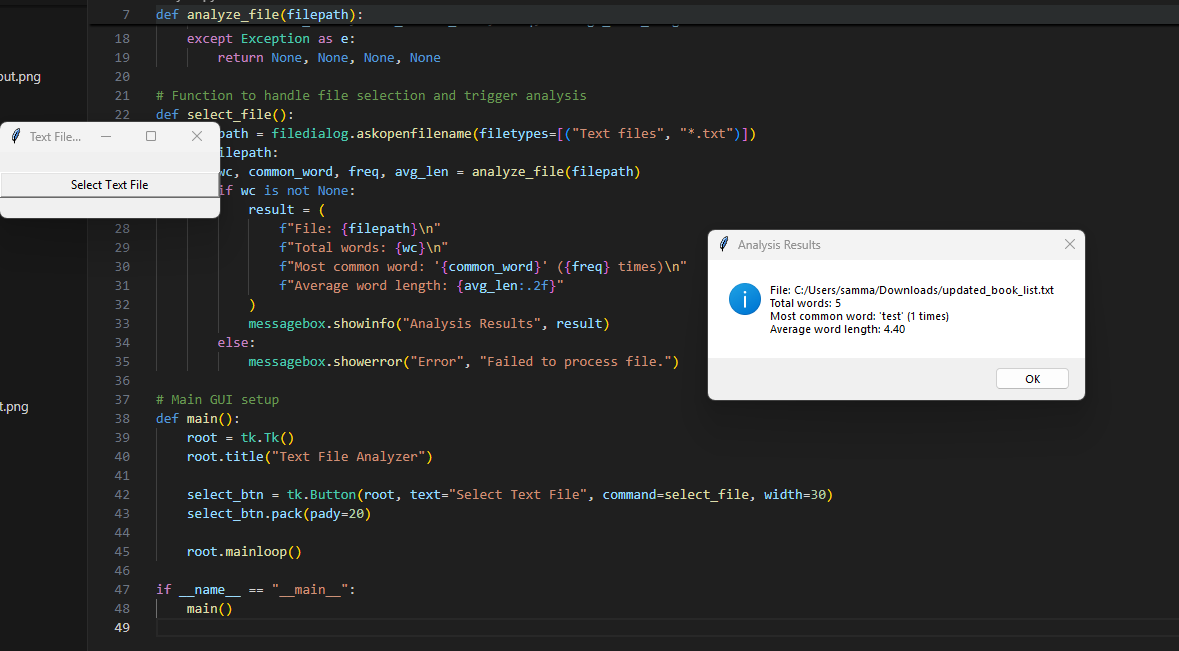The height and width of the screenshot is (651, 1179).
Task: Click the 'select_btn.pack(pady=20)' line
Action: coord(279,513)
